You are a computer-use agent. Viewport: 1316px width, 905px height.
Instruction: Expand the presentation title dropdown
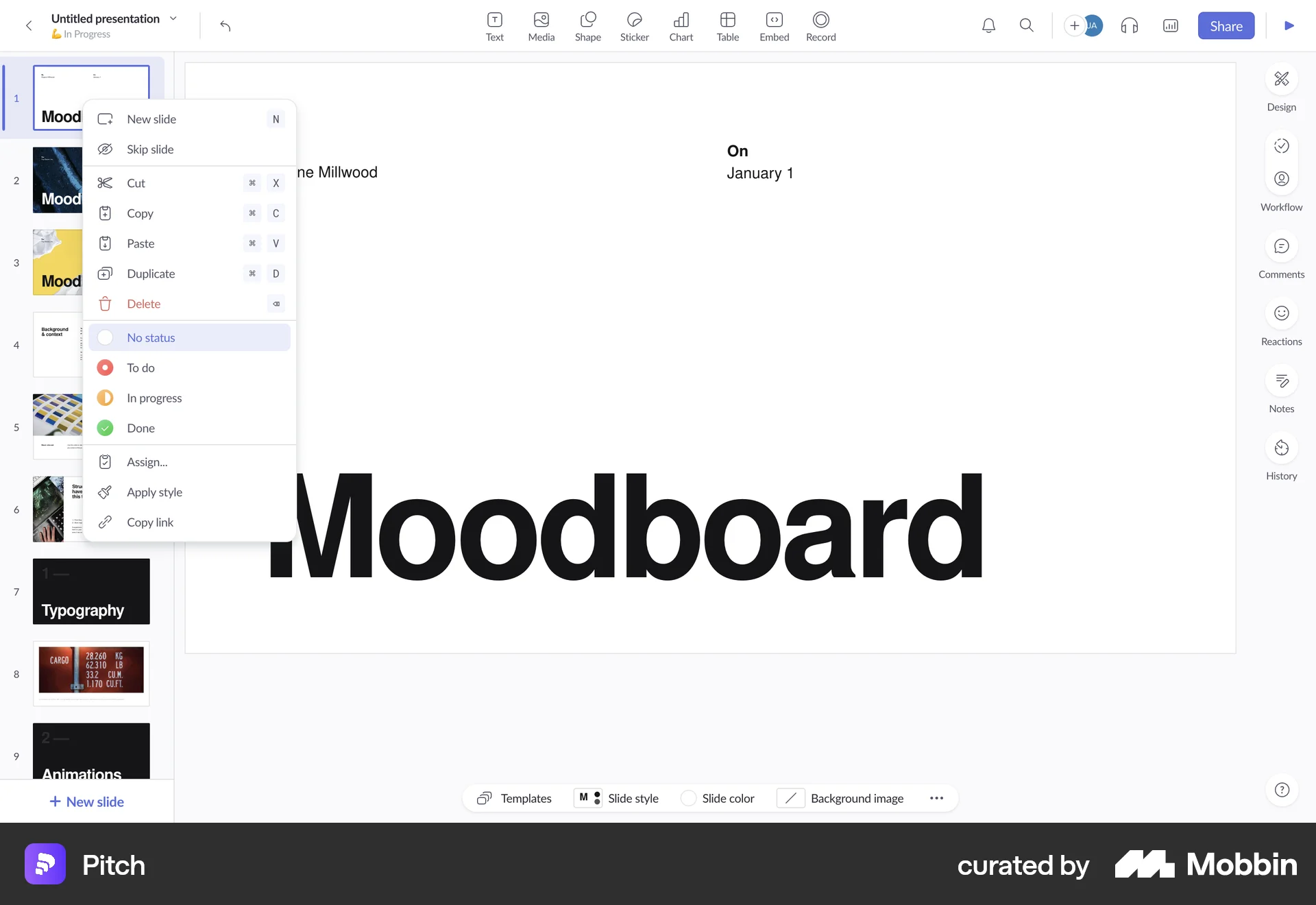coord(173,19)
